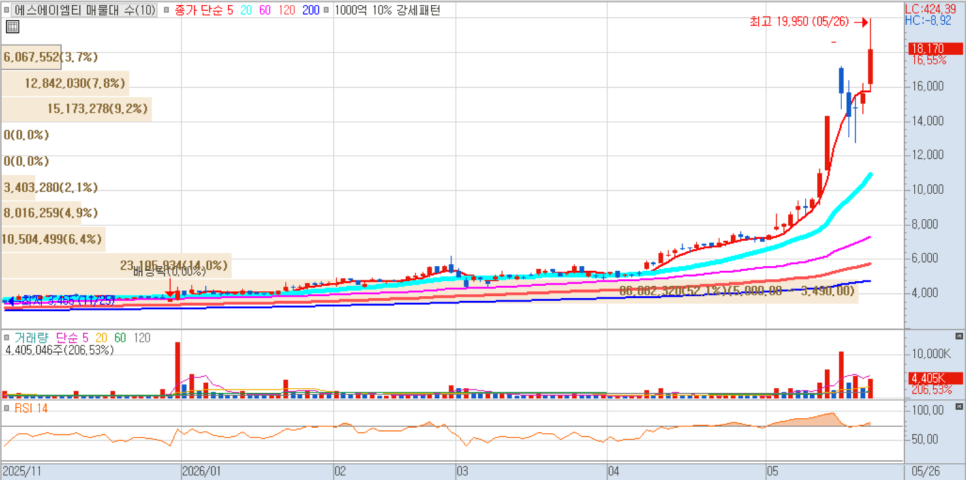The width and height of the screenshot is (966, 480).
Task: Toggle the RSI 14 legend square marker
Action: (x=7, y=408)
